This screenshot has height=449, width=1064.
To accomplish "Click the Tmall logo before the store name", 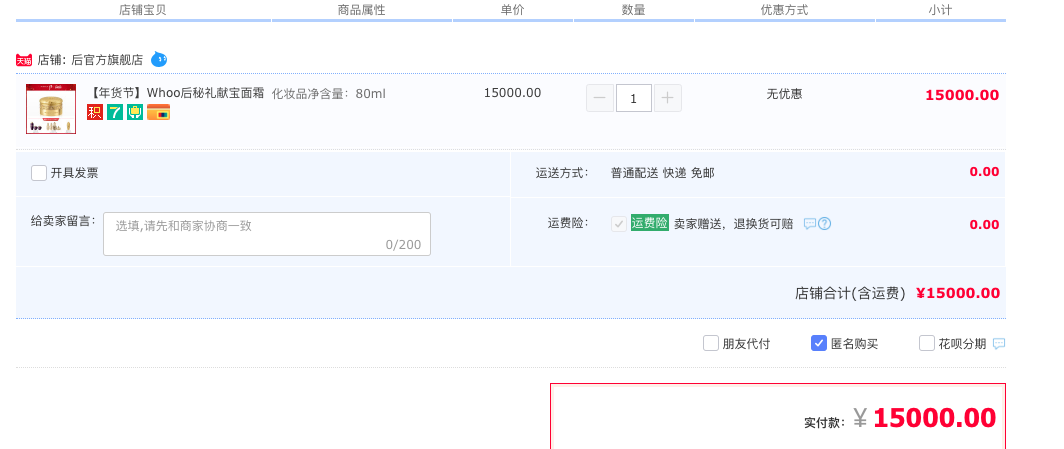I will pos(24,60).
